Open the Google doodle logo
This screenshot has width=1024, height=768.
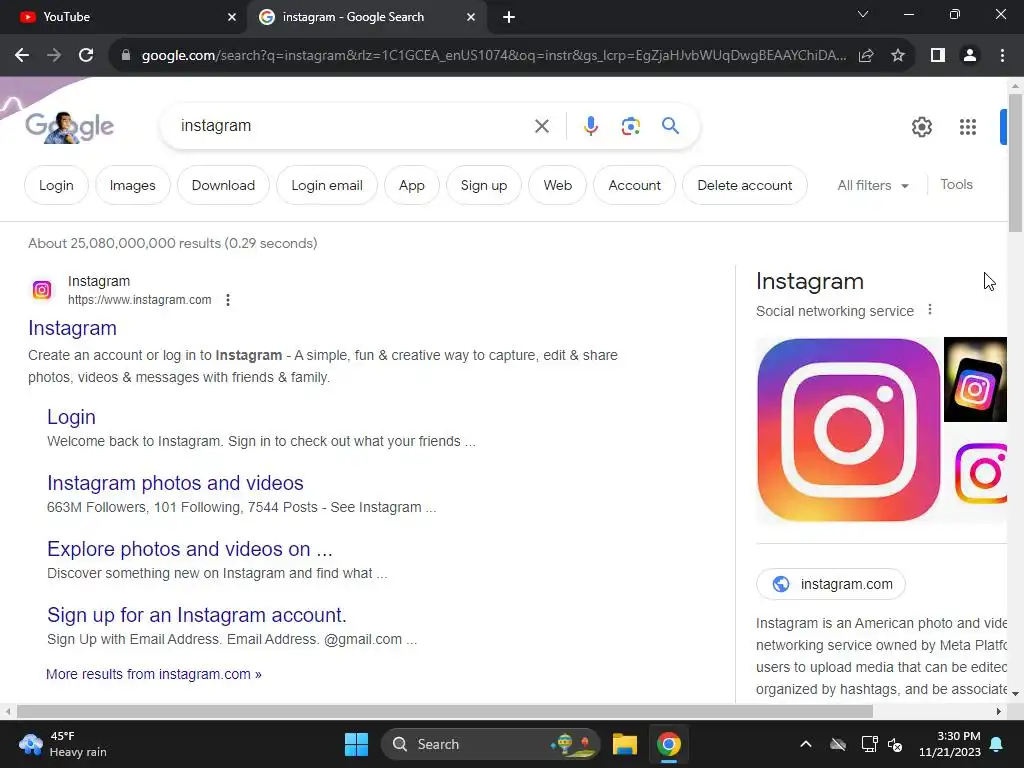[69, 126]
